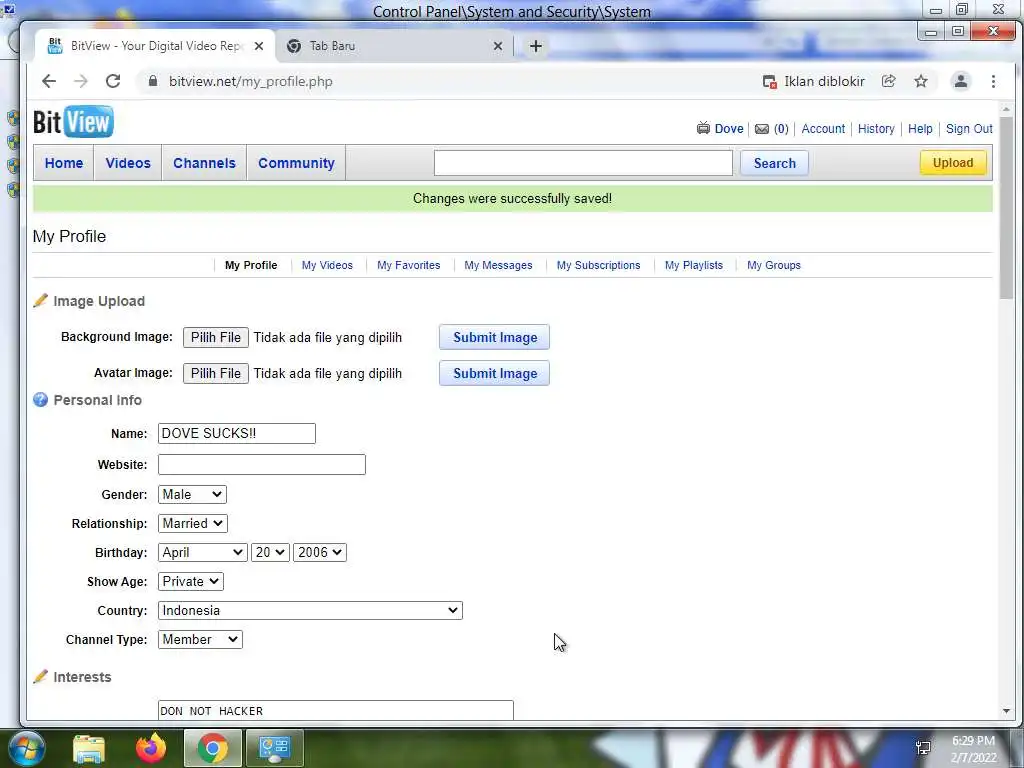Click the share page icon
Screen dimensions: 1024x768
click(x=888, y=81)
